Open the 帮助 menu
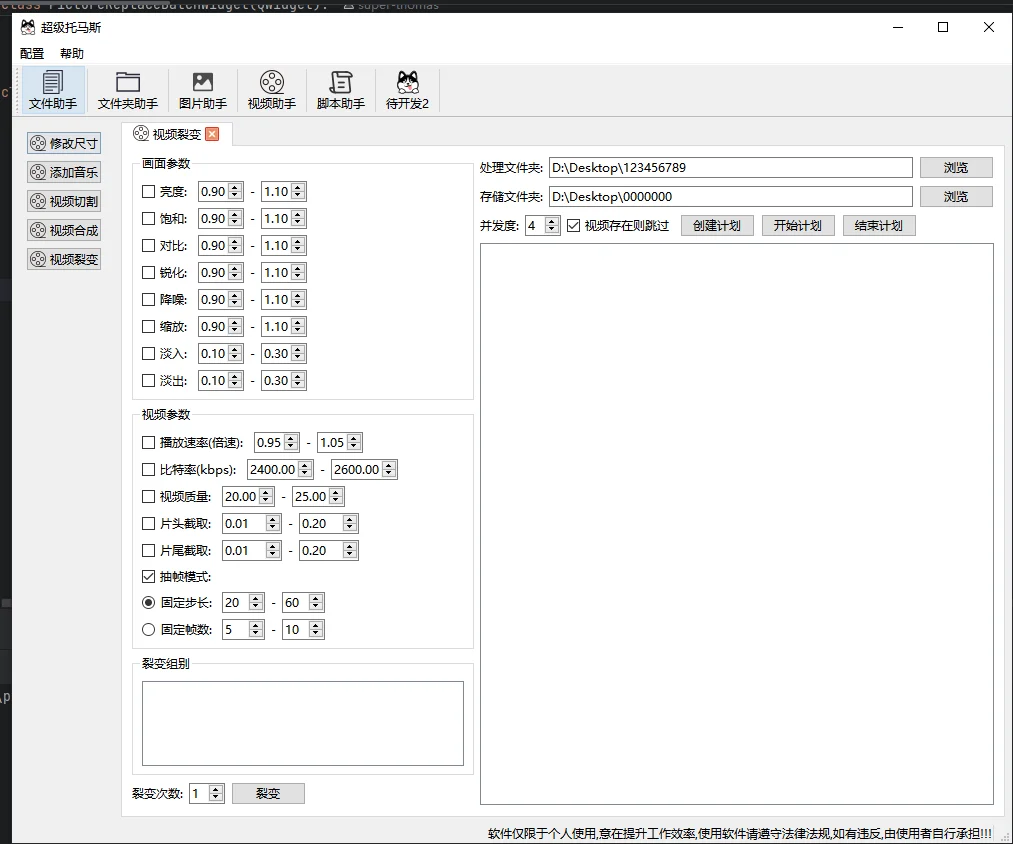Screen dimensions: 1013x844 pos(72,54)
